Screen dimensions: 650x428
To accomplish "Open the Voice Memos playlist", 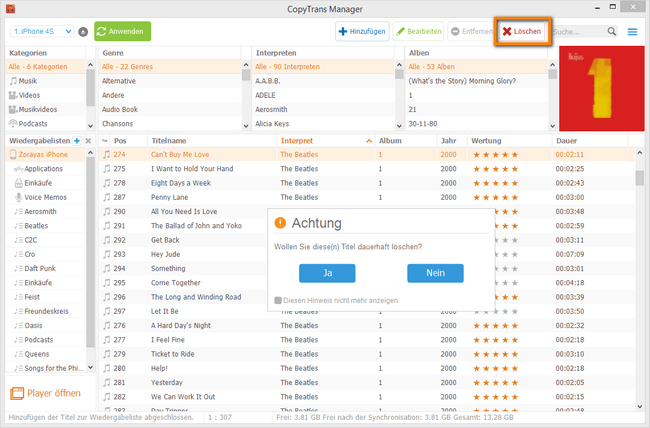I will (x=46, y=197).
